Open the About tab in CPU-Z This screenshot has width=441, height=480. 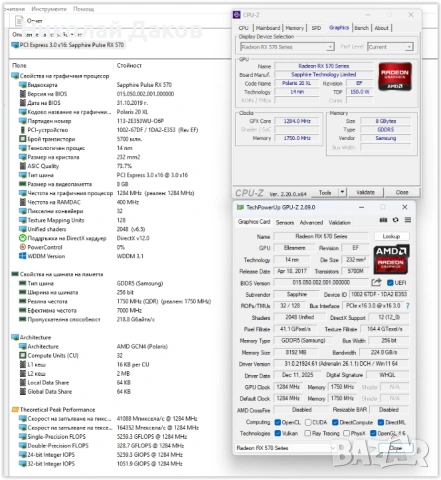tap(381, 28)
